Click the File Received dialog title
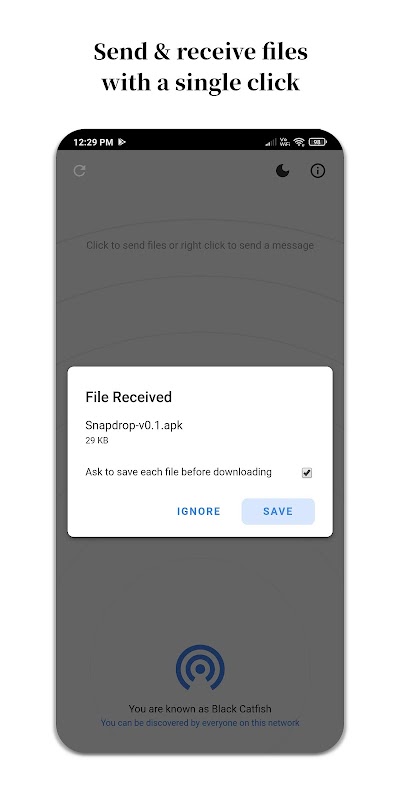Viewport: 400px width, 800px height. 129,397
